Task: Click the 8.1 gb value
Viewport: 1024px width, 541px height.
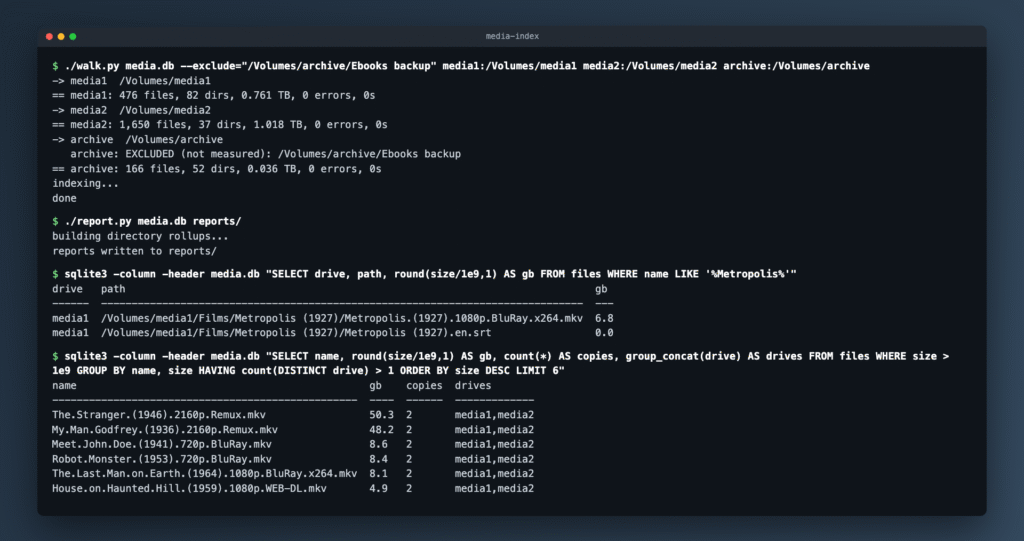Action: click(x=378, y=474)
